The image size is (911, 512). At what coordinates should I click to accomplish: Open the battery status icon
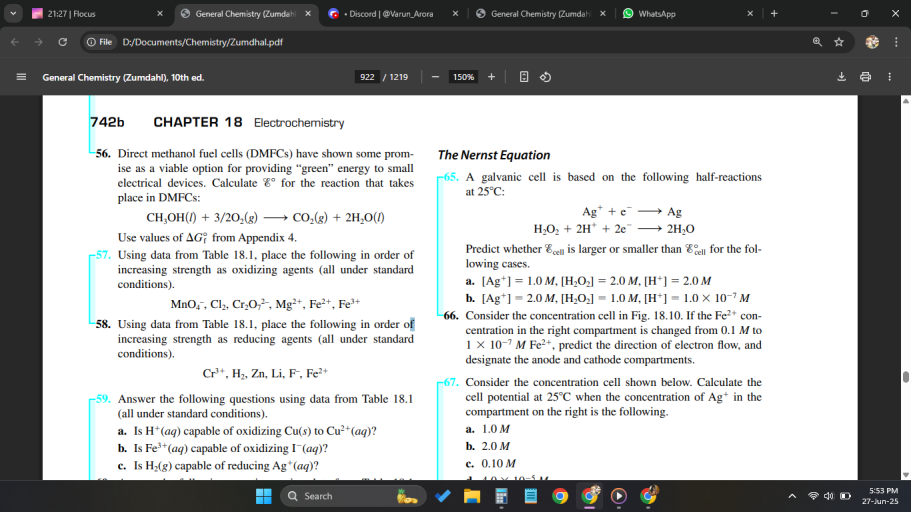click(x=845, y=496)
